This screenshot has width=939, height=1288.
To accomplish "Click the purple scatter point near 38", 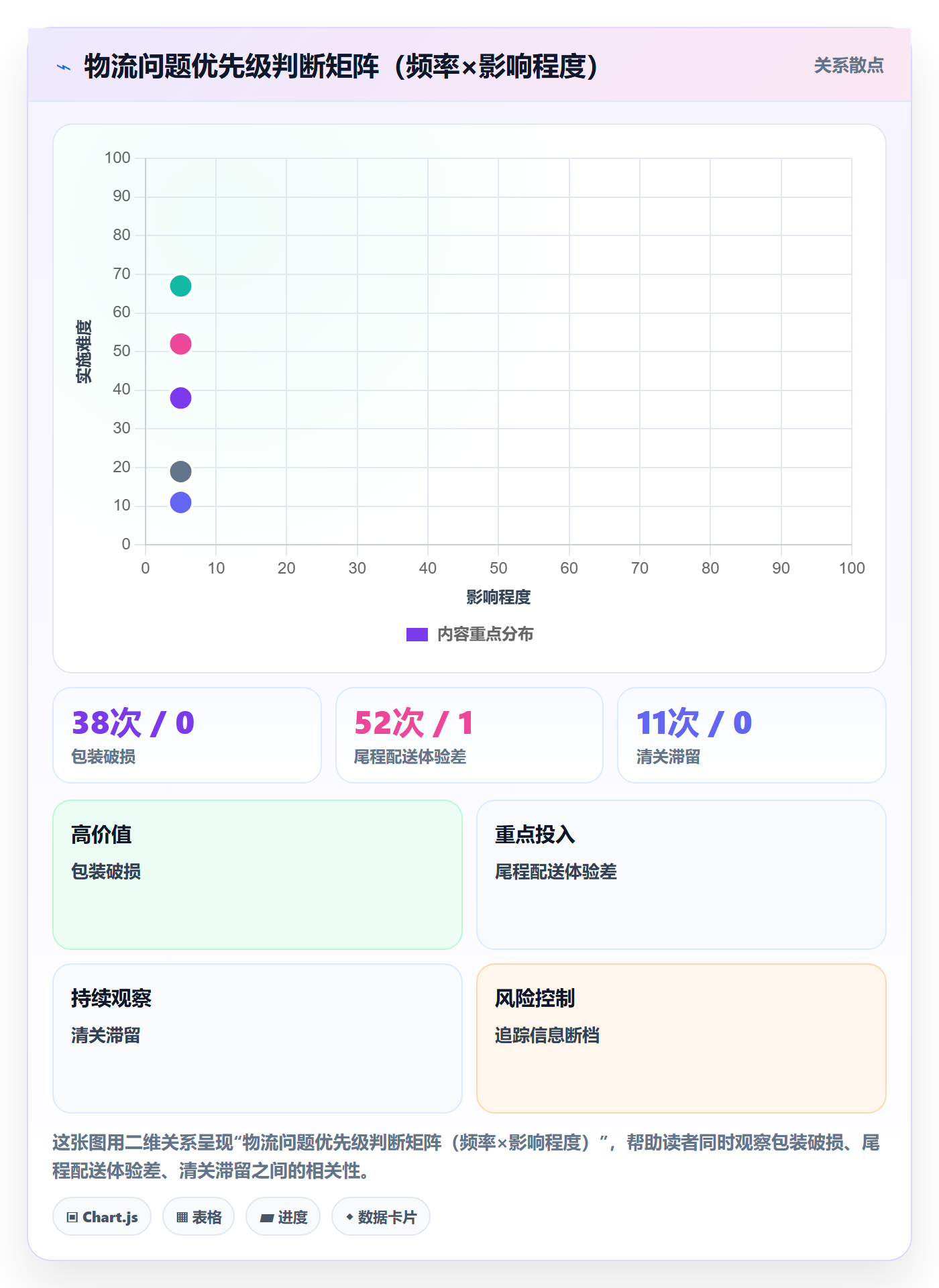I will pyautogui.click(x=180, y=398).
